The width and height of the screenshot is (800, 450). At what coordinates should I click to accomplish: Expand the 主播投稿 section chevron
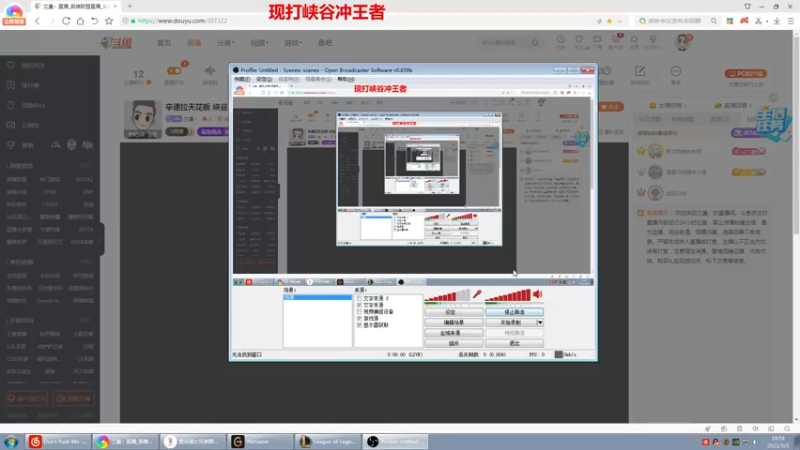coord(685,106)
